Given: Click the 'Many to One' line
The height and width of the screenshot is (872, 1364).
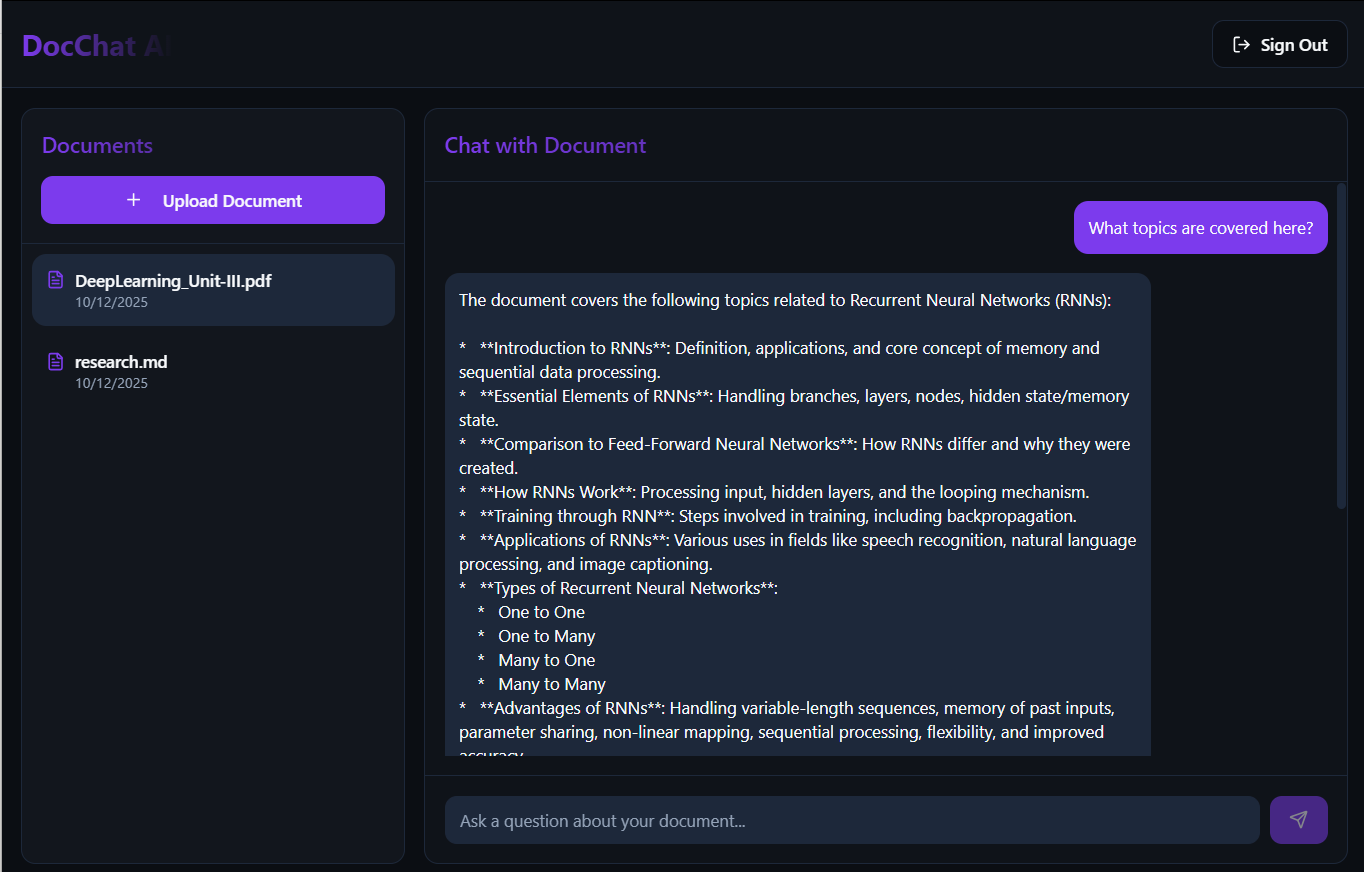Looking at the screenshot, I should coord(546,660).
